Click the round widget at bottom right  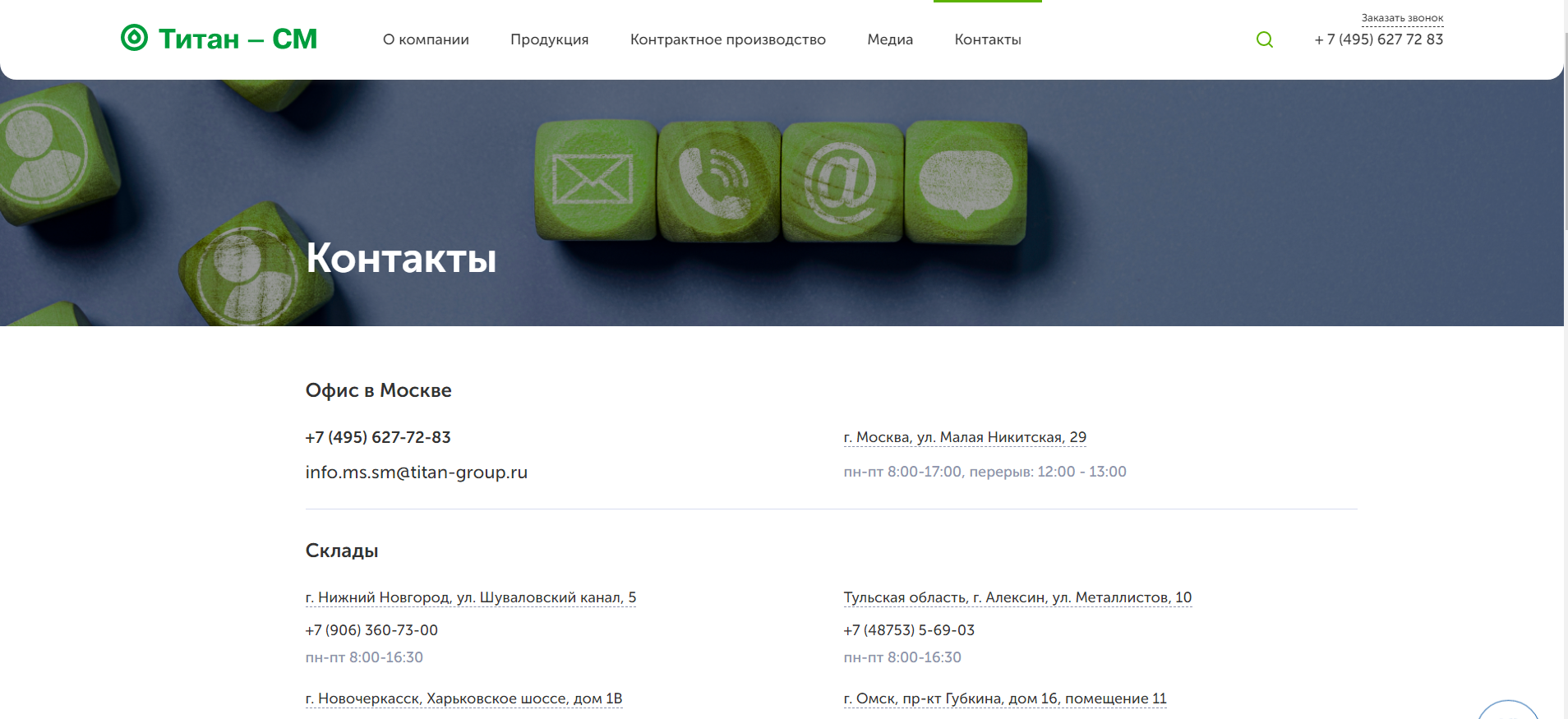coord(1508,710)
